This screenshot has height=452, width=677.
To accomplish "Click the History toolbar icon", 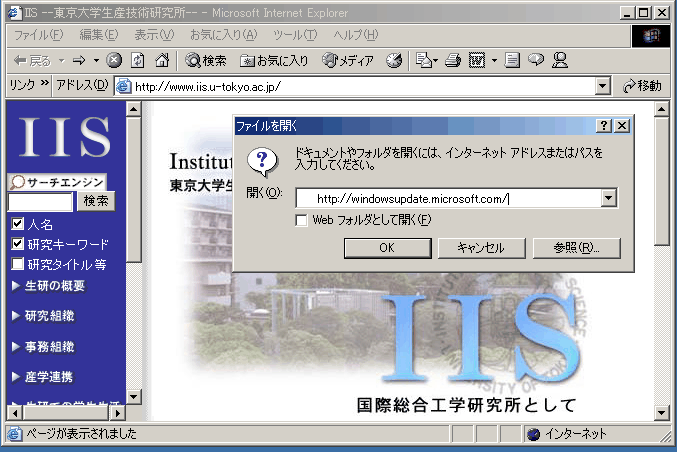I will pyautogui.click(x=394, y=60).
